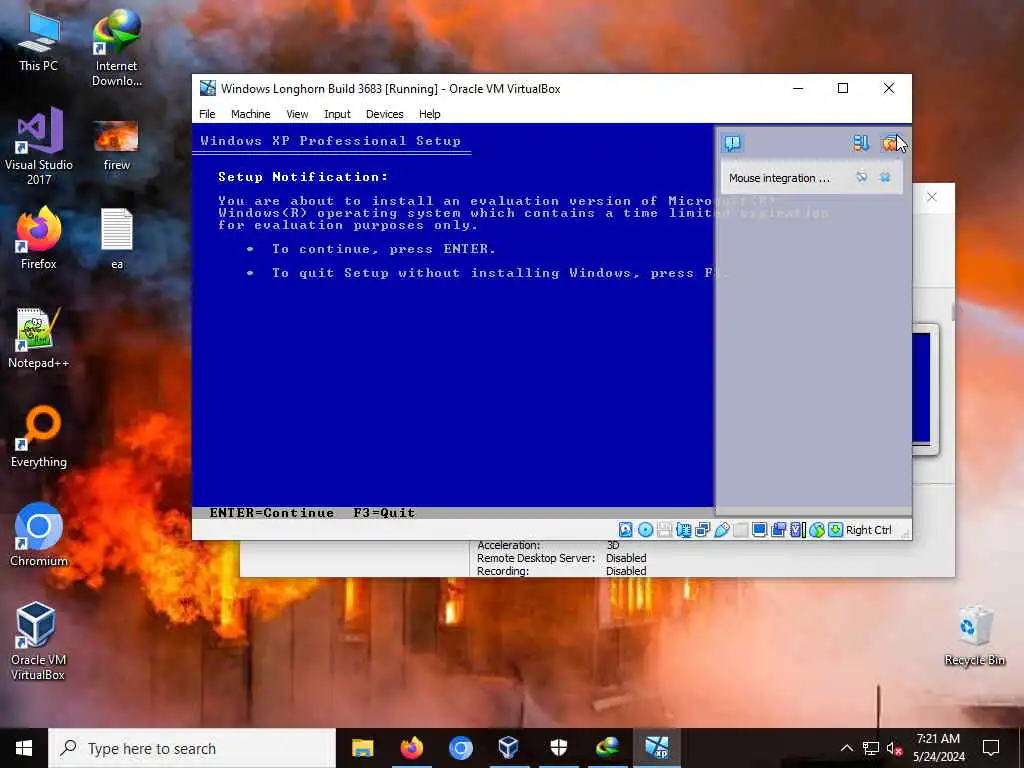The height and width of the screenshot is (768, 1024).
Task: Click the network adapter status icon
Action: [x=683, y=530]
